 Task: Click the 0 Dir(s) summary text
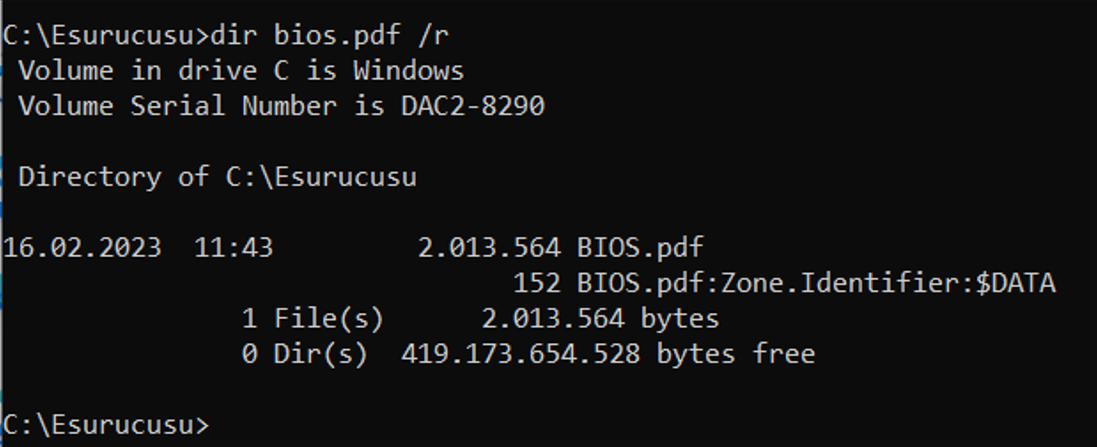coord(304,354)
